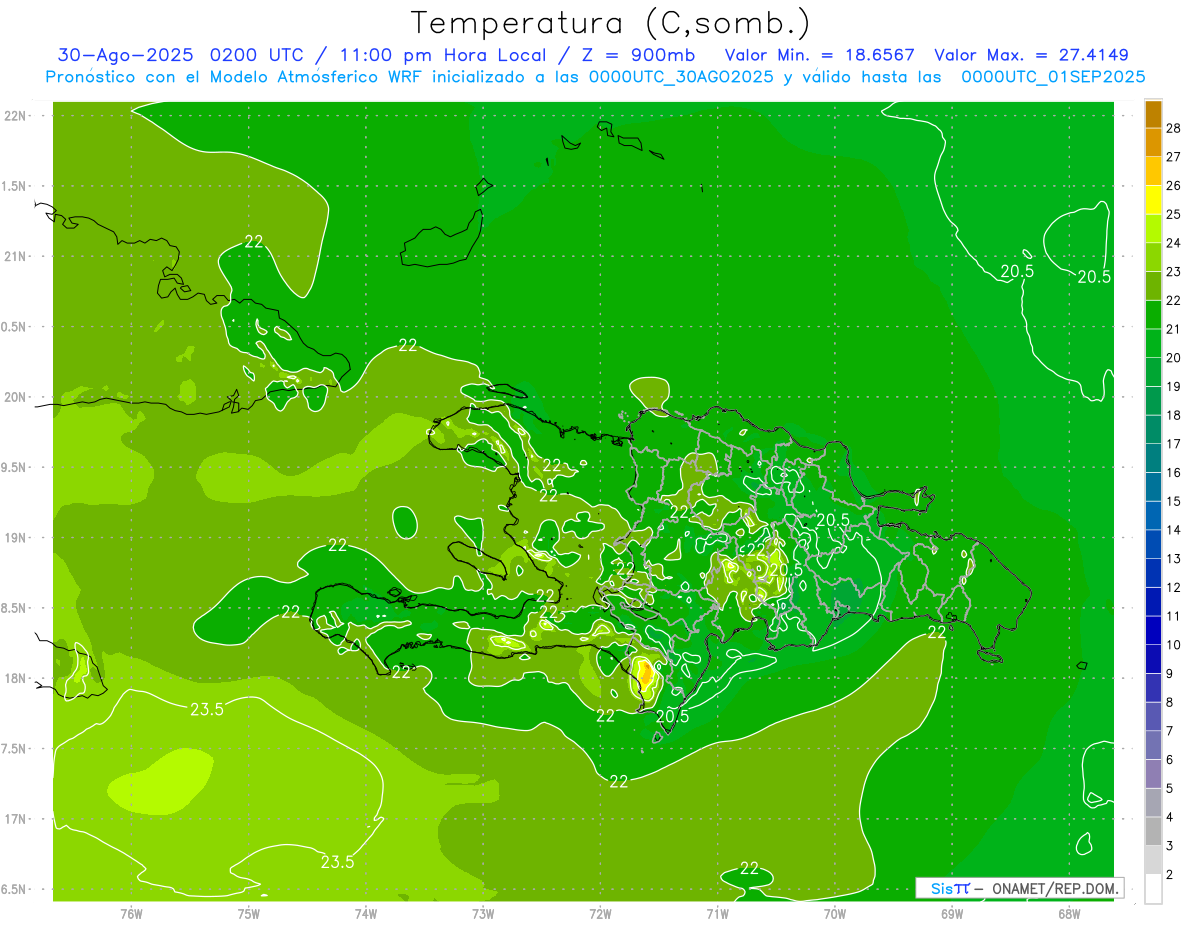The height and width of the screenshot is (927, 1200).
Task: Click the green swatch between 21 and 22
Action: click(1153, 315)
